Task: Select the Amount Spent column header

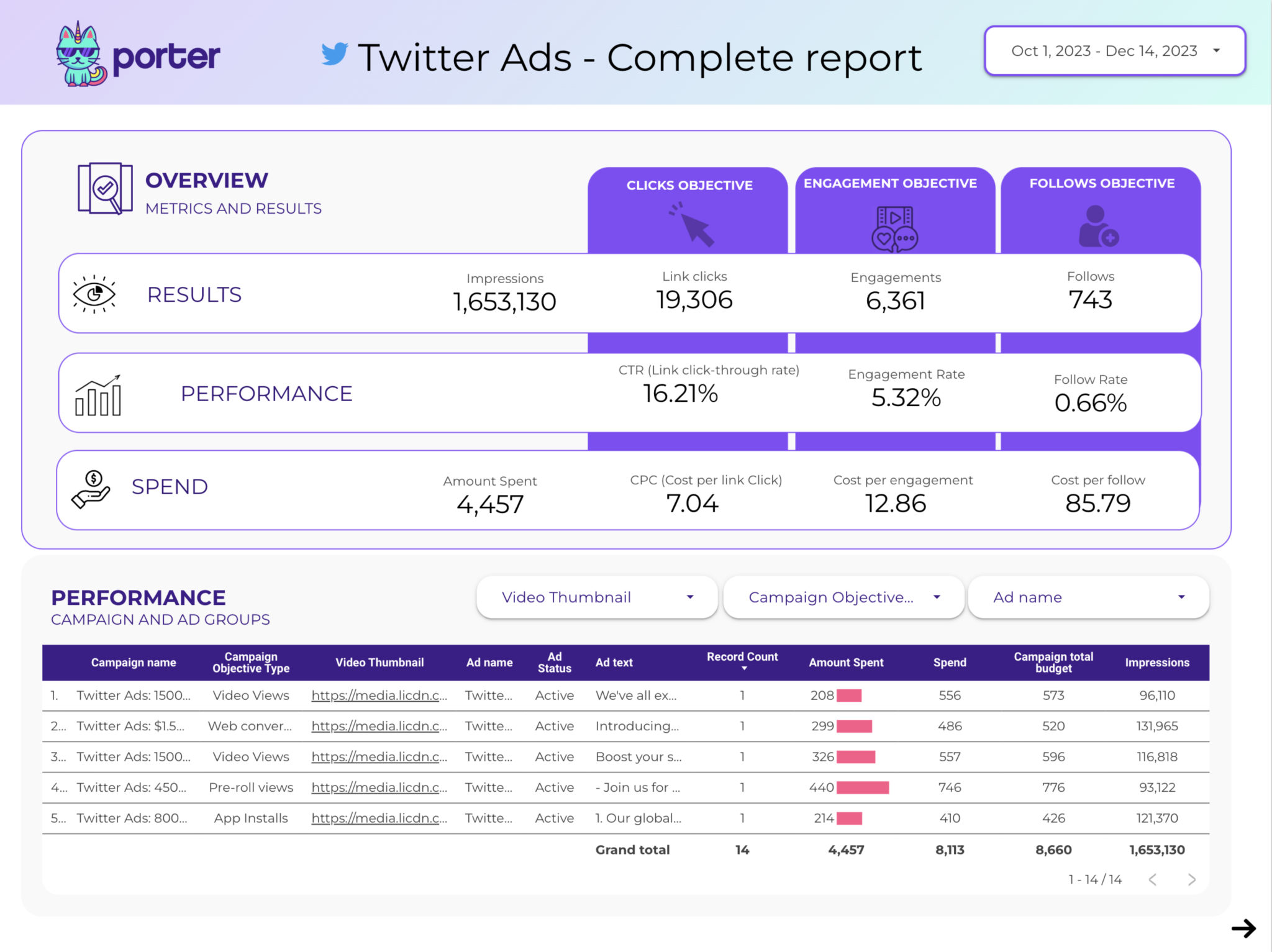Action: pos(846,662)
